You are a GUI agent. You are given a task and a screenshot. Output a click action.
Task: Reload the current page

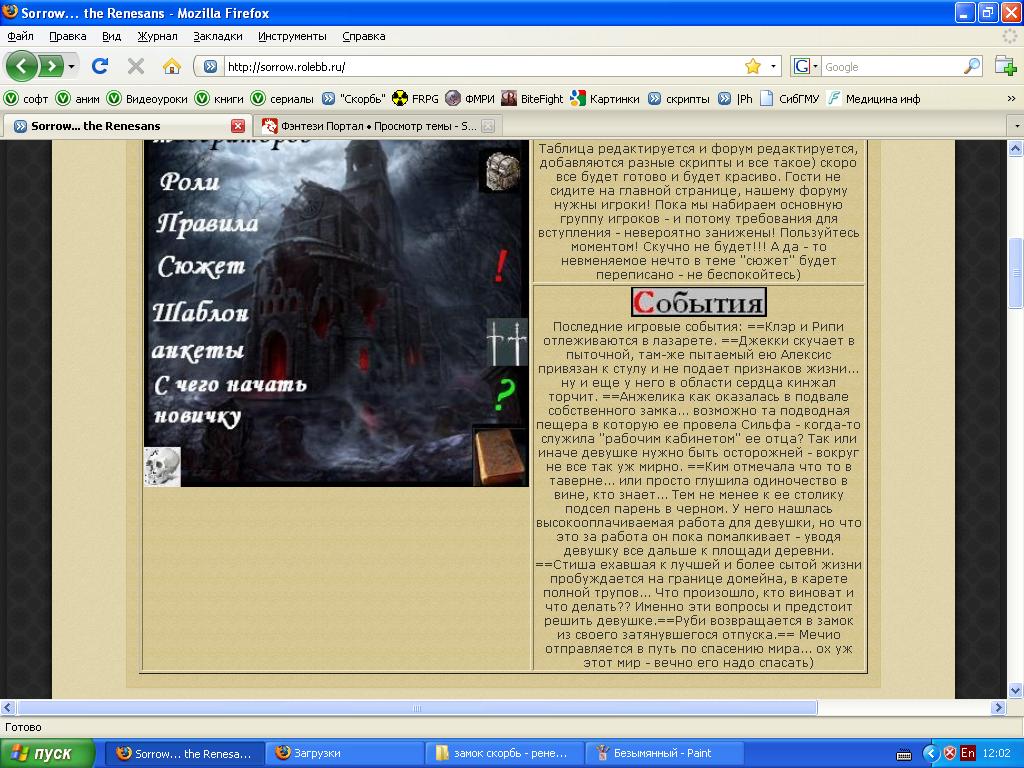100,66
